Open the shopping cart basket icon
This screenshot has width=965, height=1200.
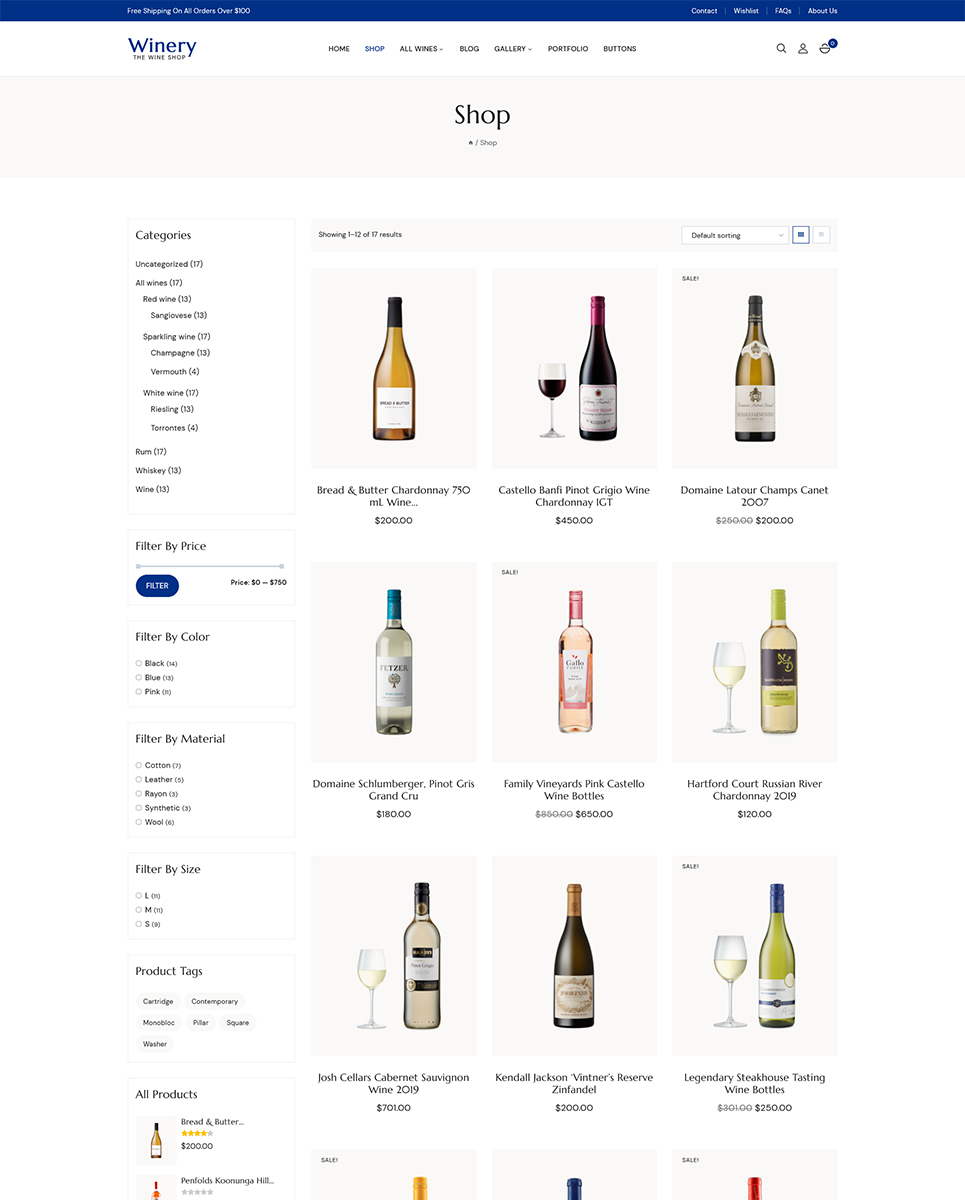pyautogui.click(x=825, y=48)
